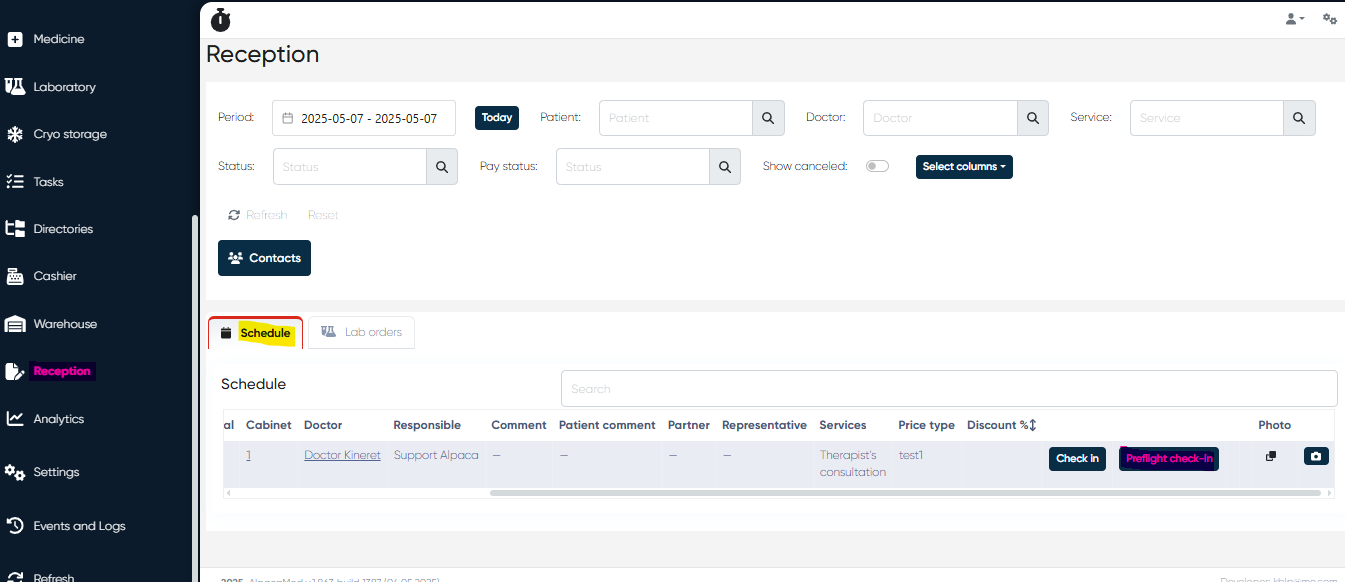
Task: Open the Doctor Kineret link
Action: point(342,455)
